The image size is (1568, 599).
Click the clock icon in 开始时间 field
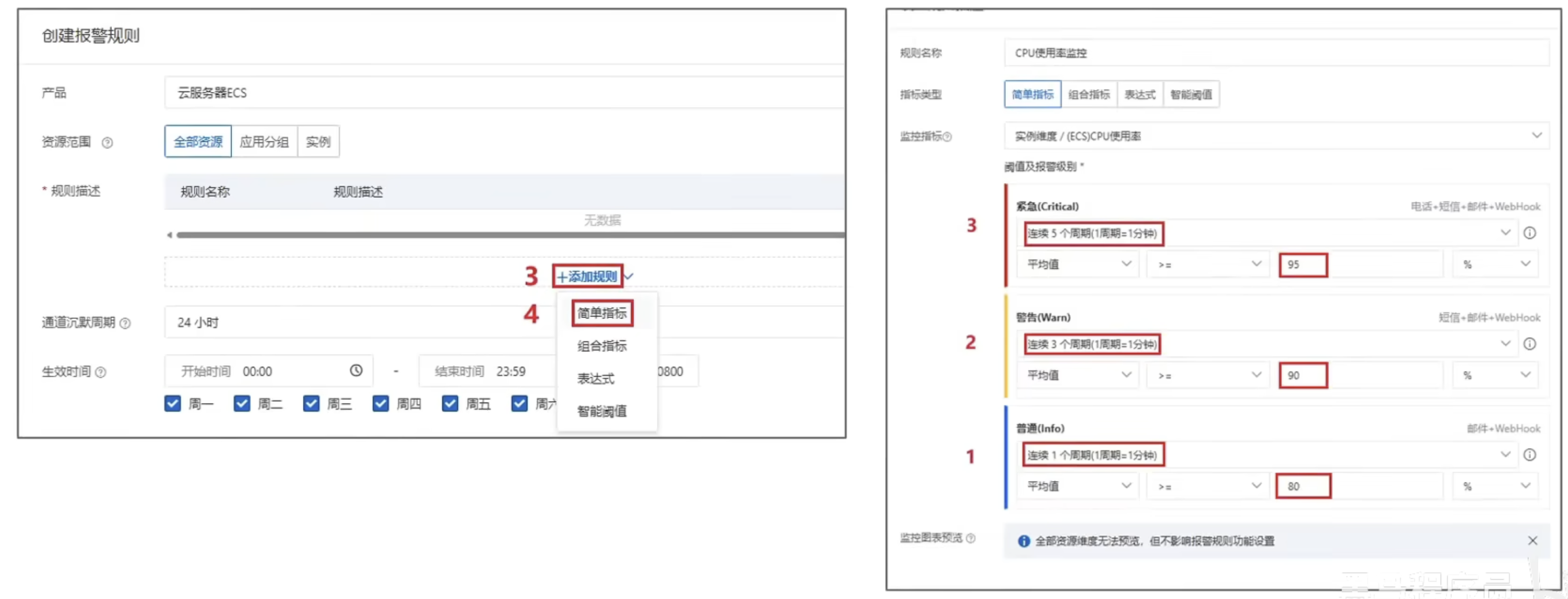356,371
